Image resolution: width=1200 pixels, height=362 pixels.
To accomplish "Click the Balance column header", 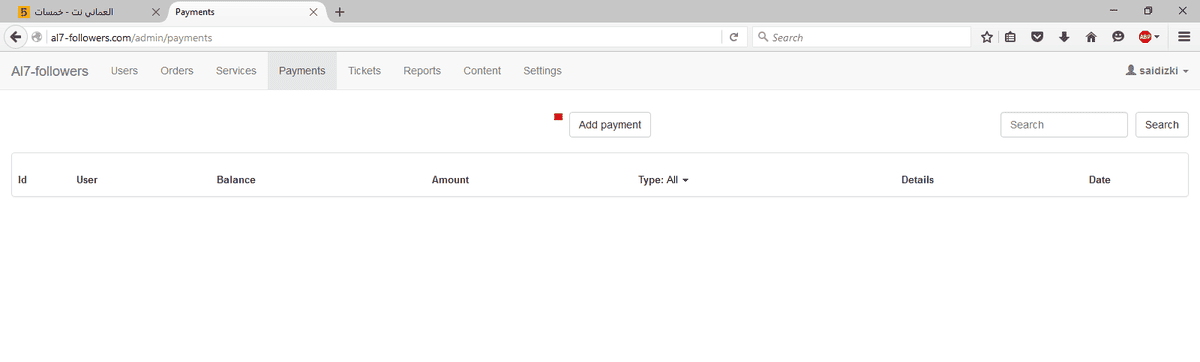I will coord(236,180).
